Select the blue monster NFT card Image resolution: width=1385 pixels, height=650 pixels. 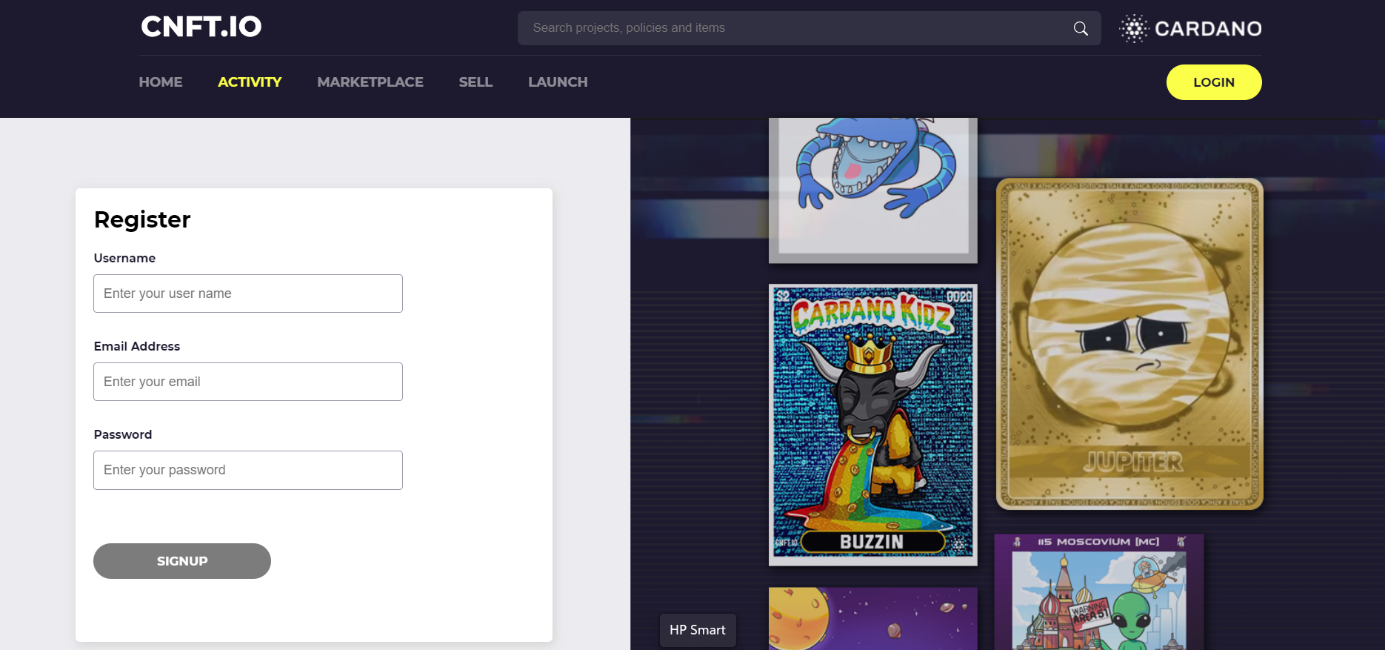873,190
